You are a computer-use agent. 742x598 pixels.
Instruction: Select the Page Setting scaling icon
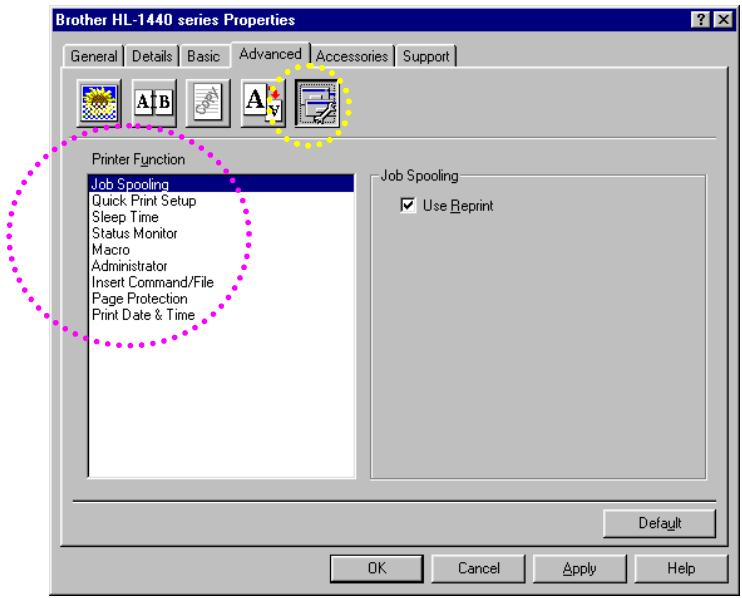click(263, 103)
